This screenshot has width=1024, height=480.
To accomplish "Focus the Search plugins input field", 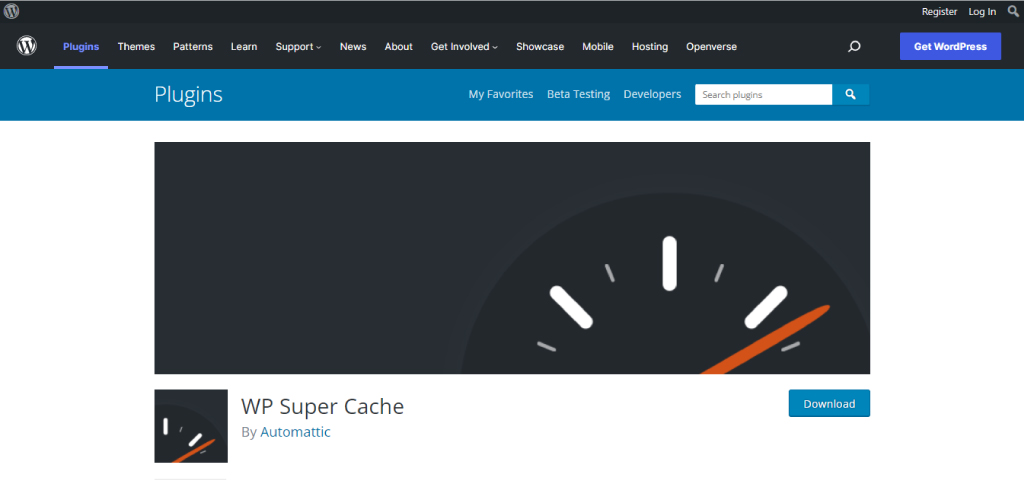I will coord(763,95).
